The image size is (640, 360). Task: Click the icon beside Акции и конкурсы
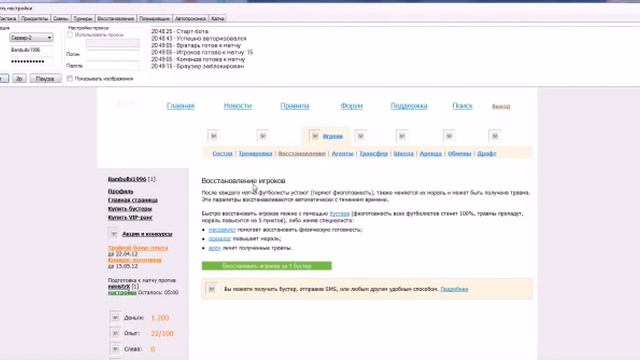point(114,234)
